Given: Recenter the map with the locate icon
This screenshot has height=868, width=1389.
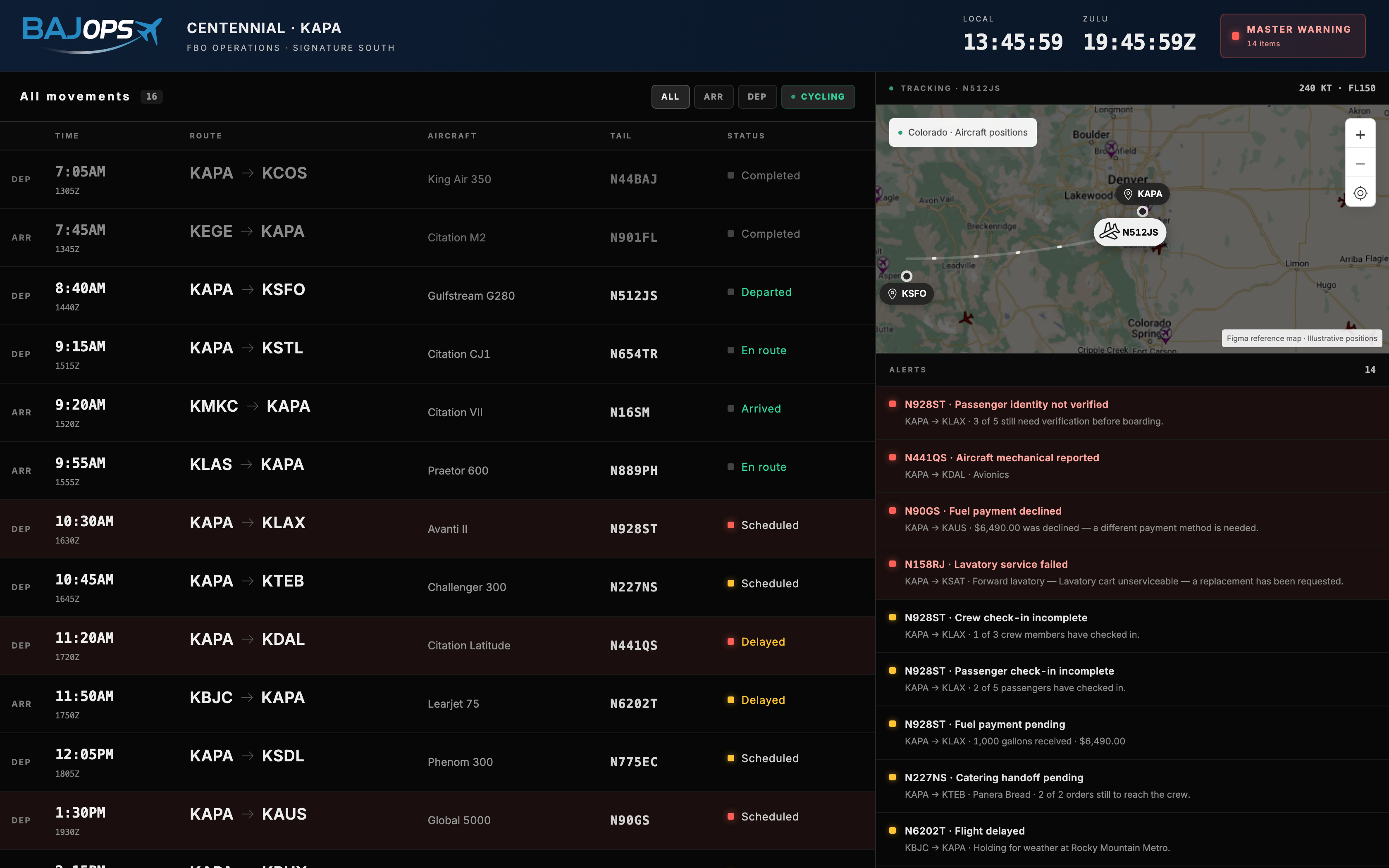Looking at the screenshot, I should (x=1360, y=193).
